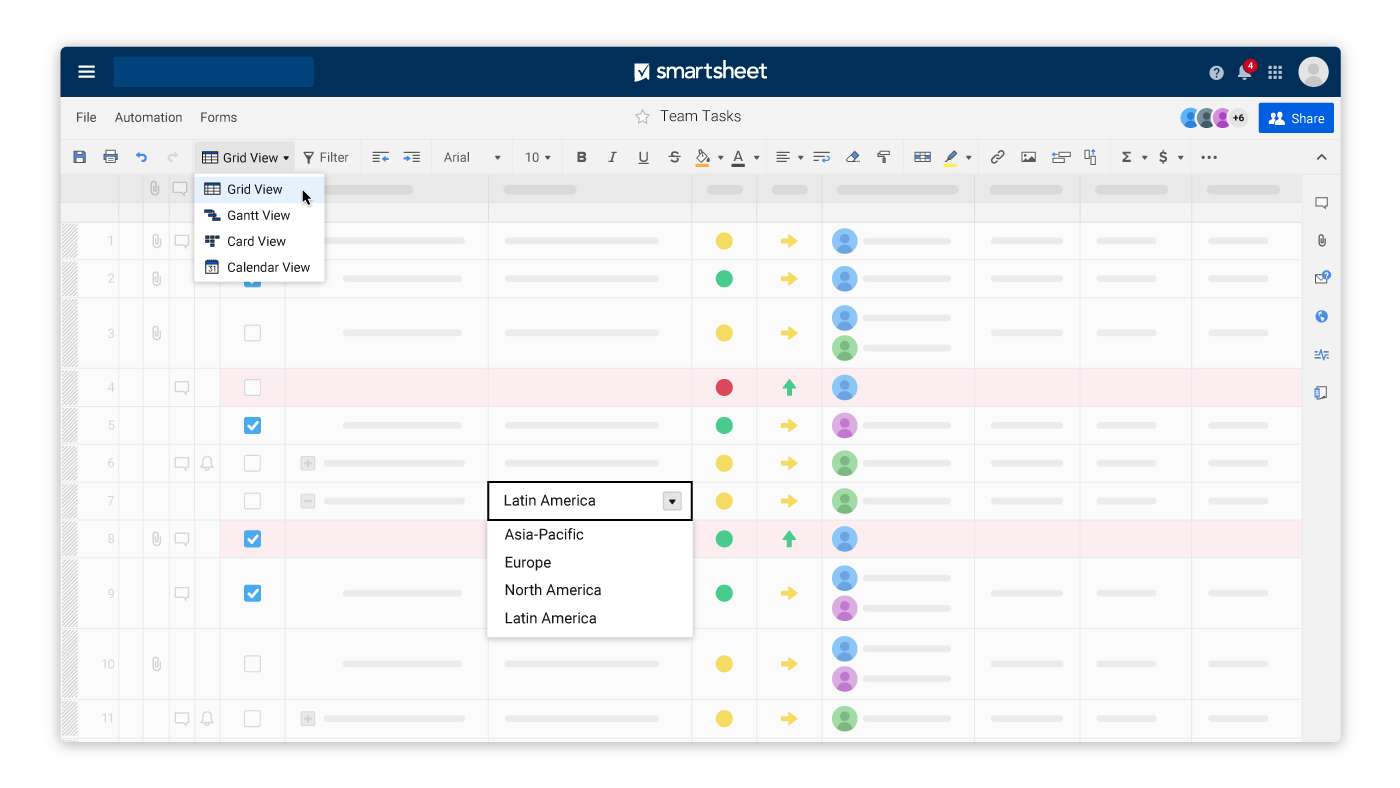
Task: Open notifications bell with 4 alerts
Action: point(1245,71)
